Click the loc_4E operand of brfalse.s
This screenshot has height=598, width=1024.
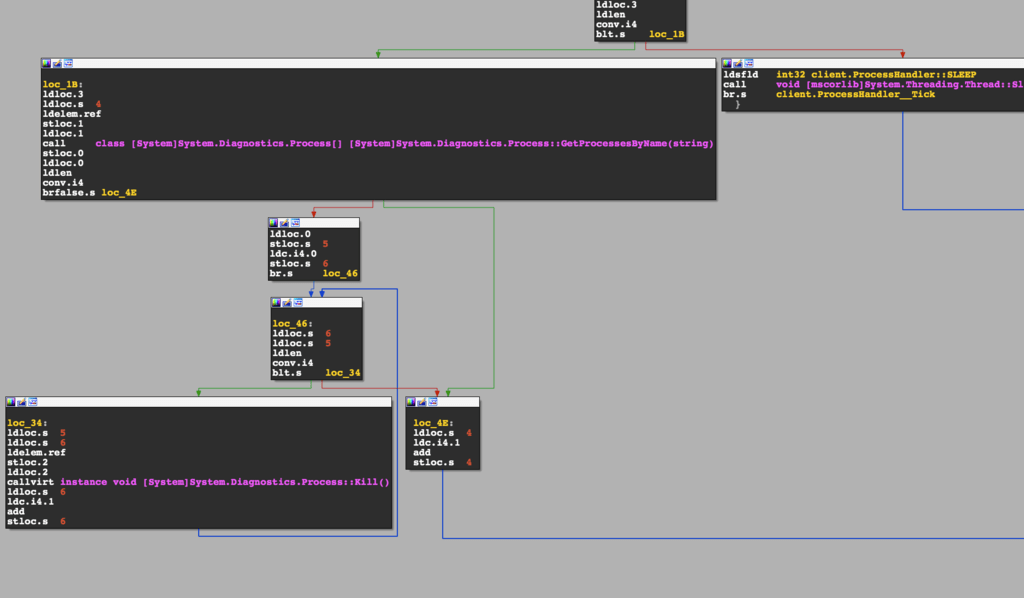[x=119, y=192]
